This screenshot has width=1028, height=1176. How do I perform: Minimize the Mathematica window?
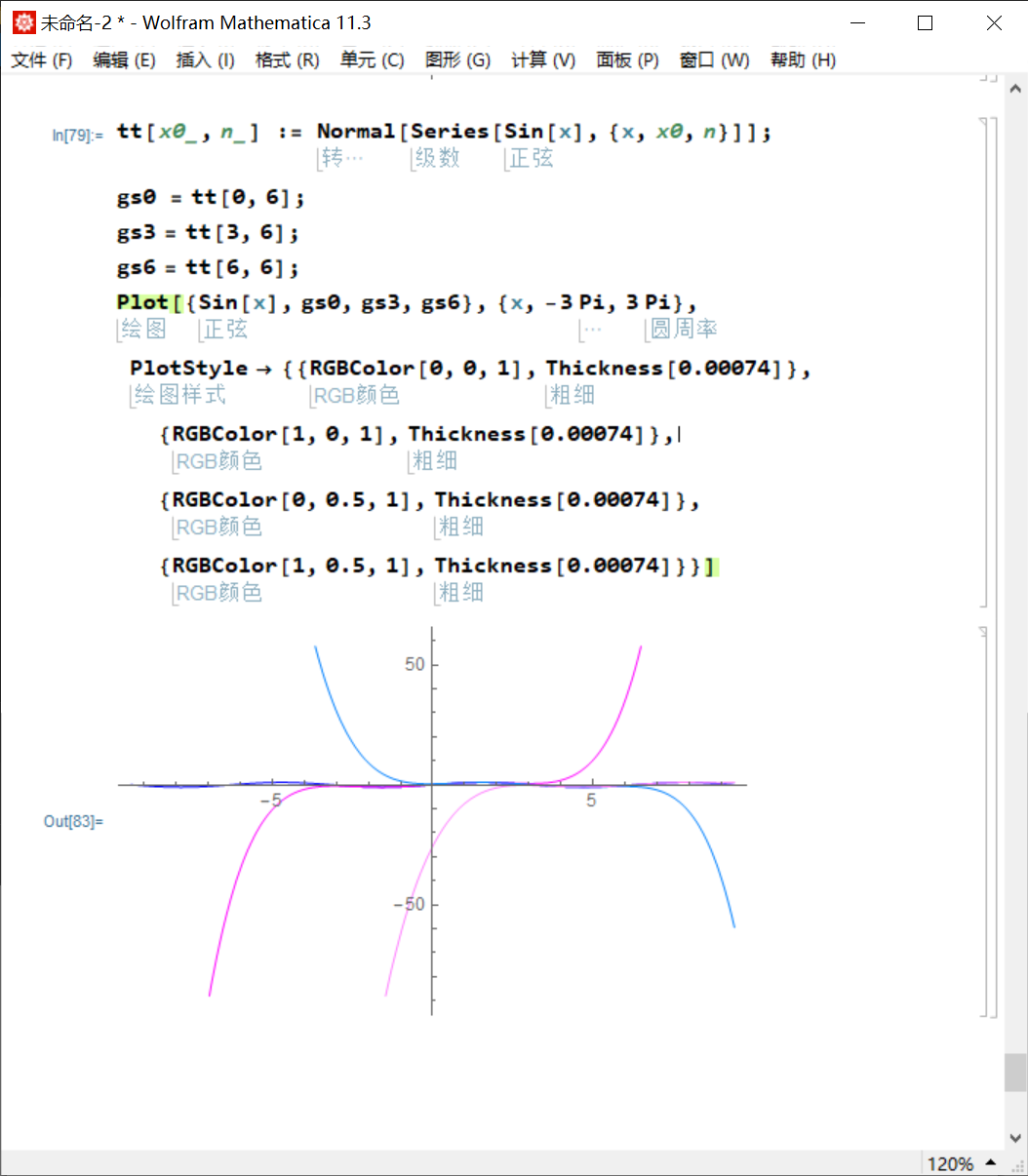coord(857,22)
